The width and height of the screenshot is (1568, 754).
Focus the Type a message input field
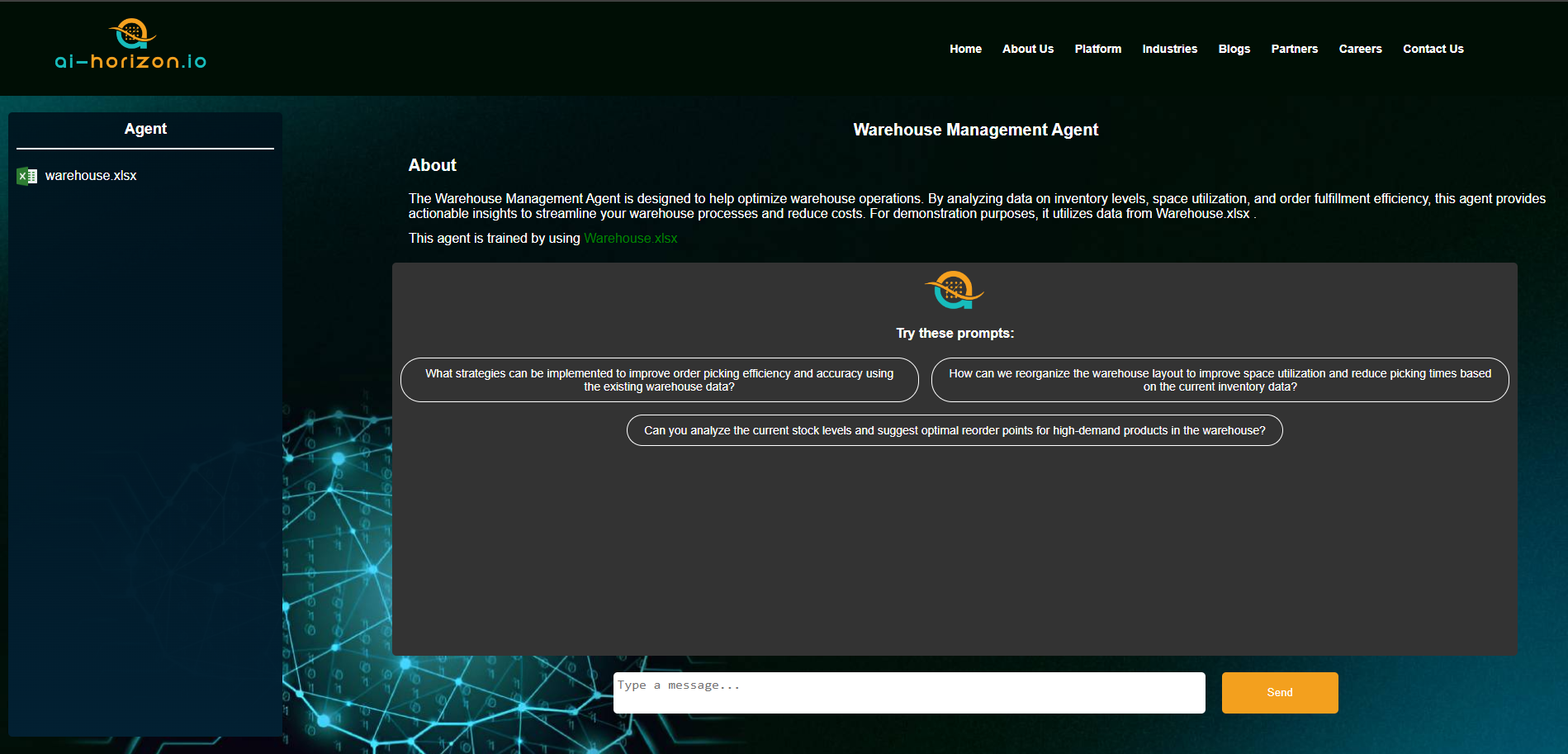point(909,693)
